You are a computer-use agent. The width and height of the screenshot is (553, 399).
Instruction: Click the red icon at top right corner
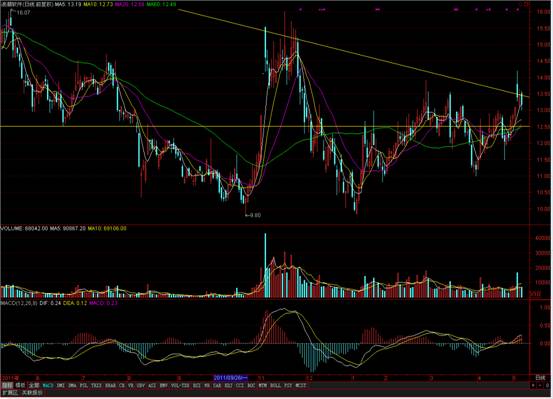point(526,5)
